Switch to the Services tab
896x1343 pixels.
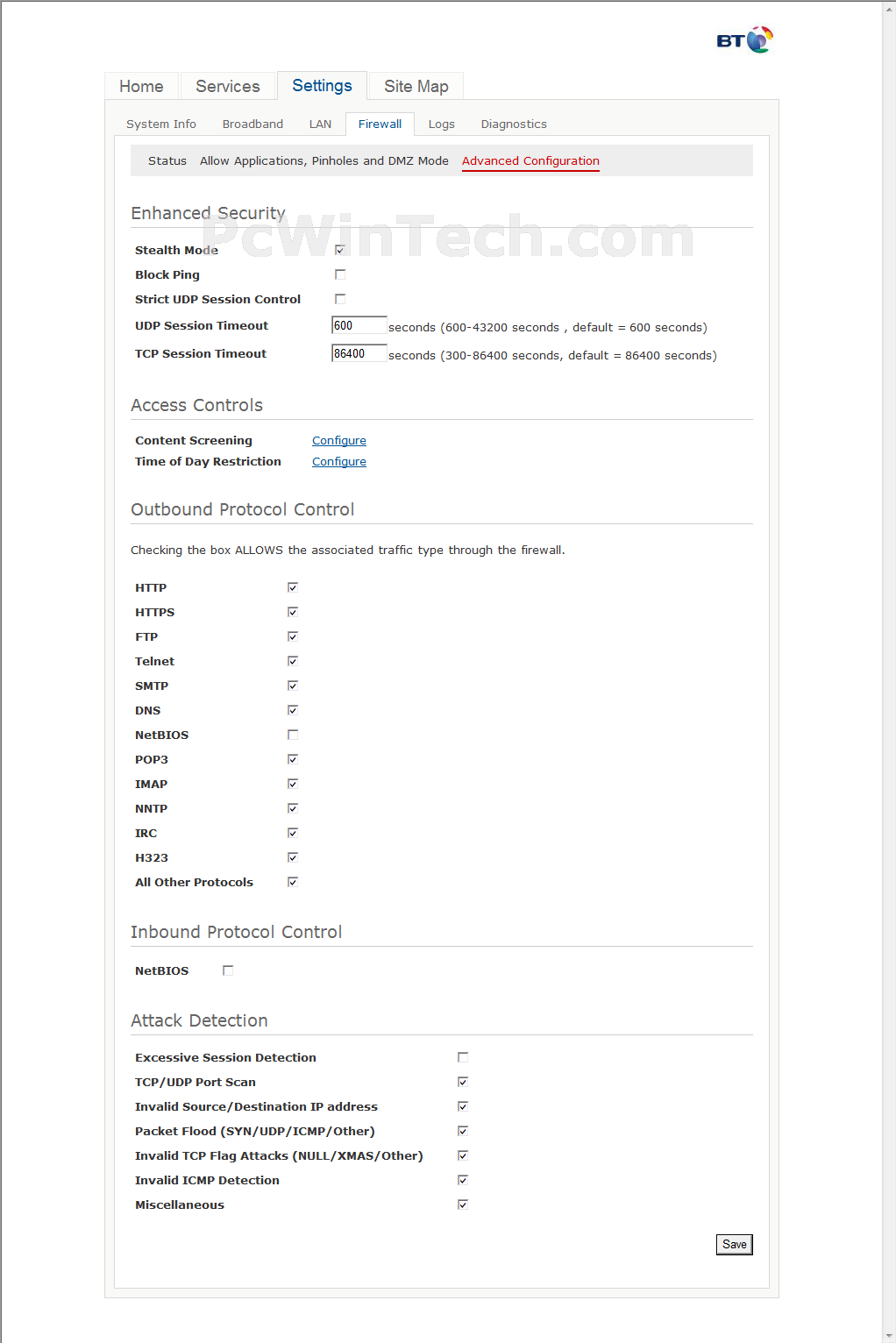point(228,86)
